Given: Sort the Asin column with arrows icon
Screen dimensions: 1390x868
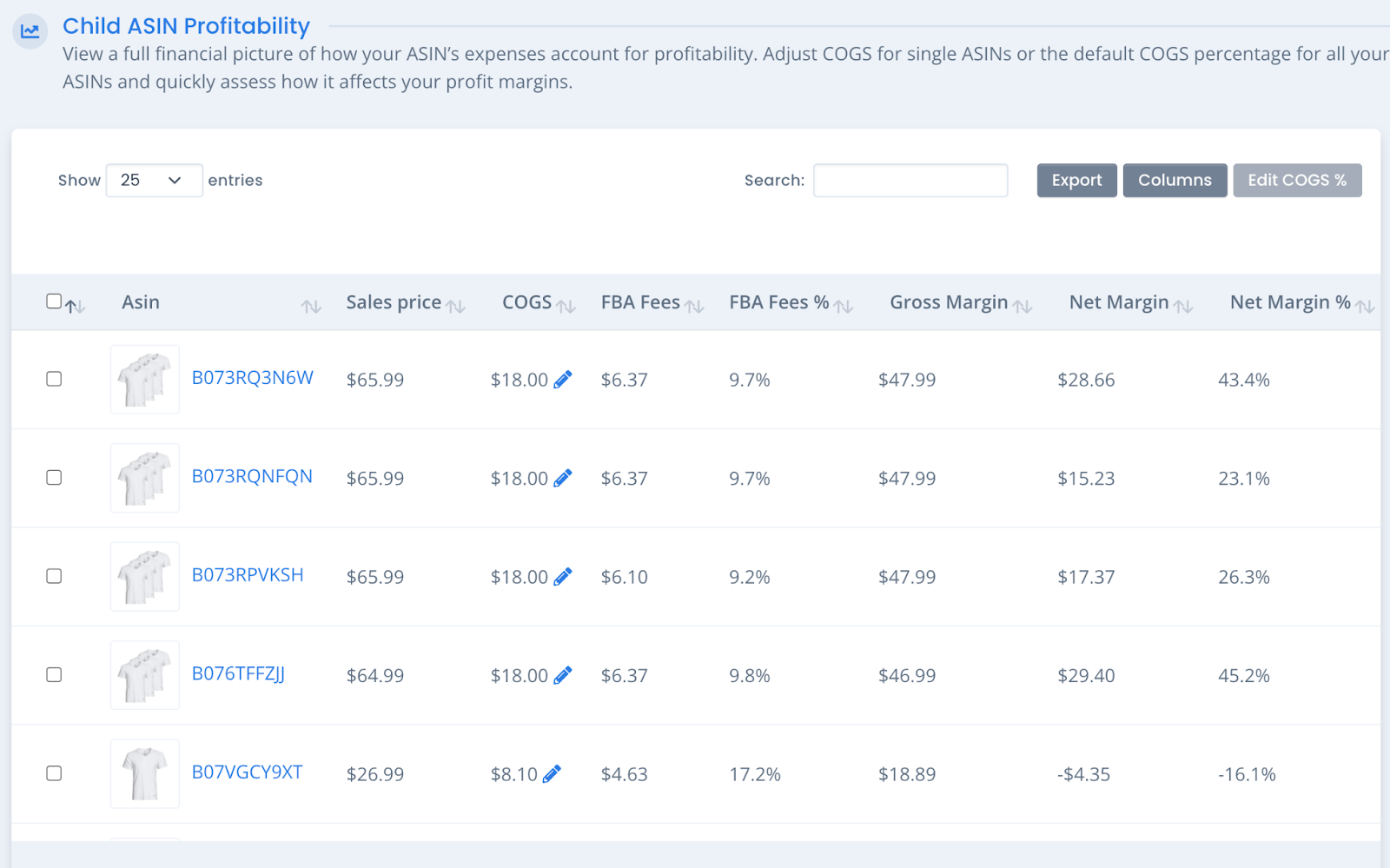Looking at the screenshot, I should coord(311,305).
